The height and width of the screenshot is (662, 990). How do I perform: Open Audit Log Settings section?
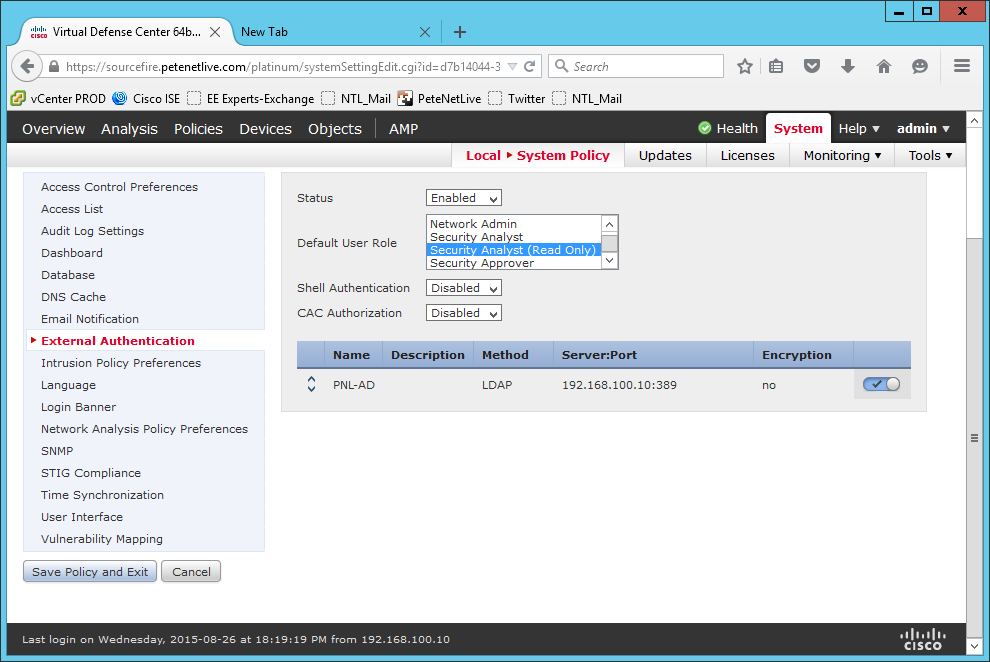point(92,231)
